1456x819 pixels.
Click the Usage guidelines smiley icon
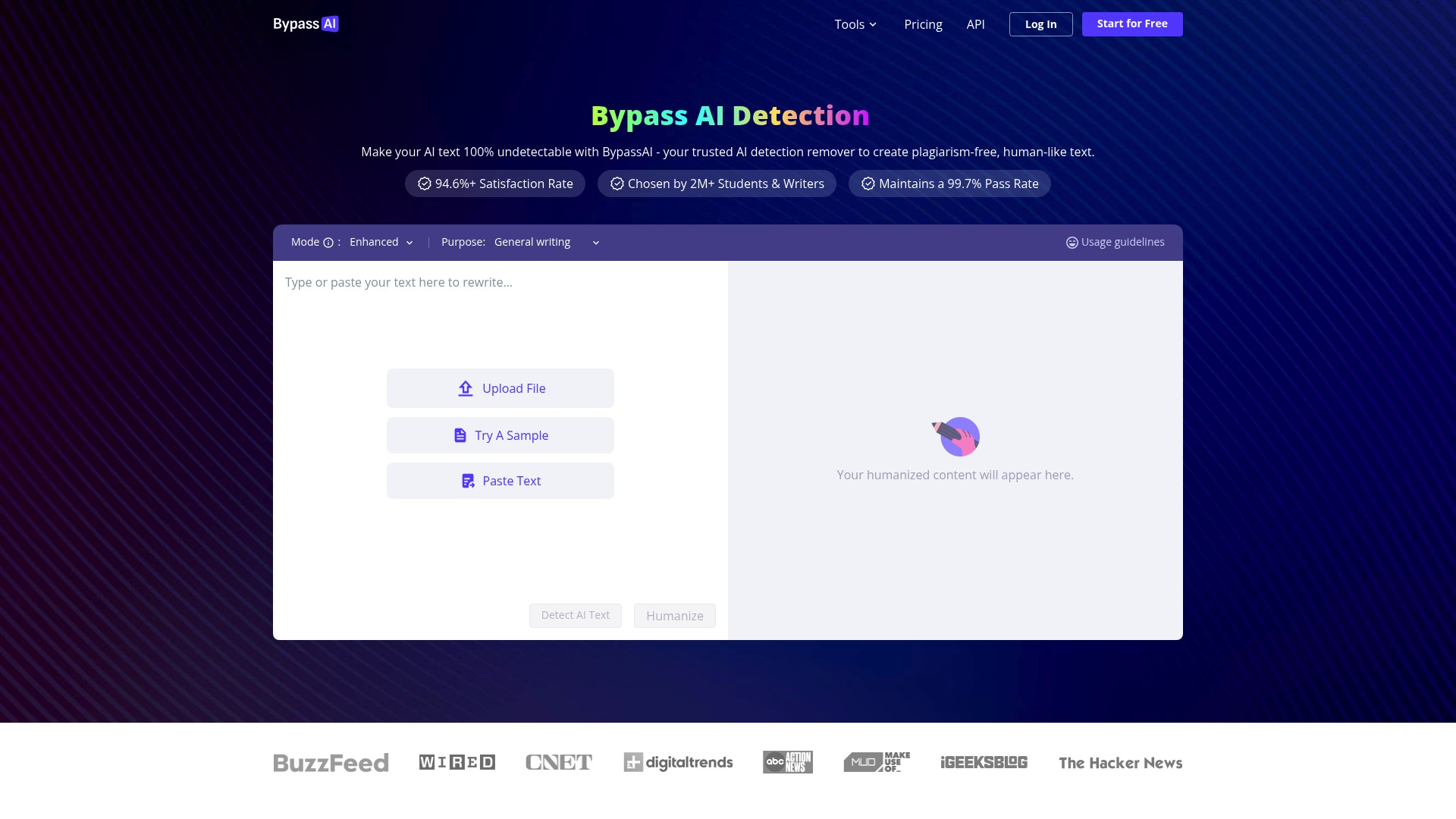[x=1072, y=243]
